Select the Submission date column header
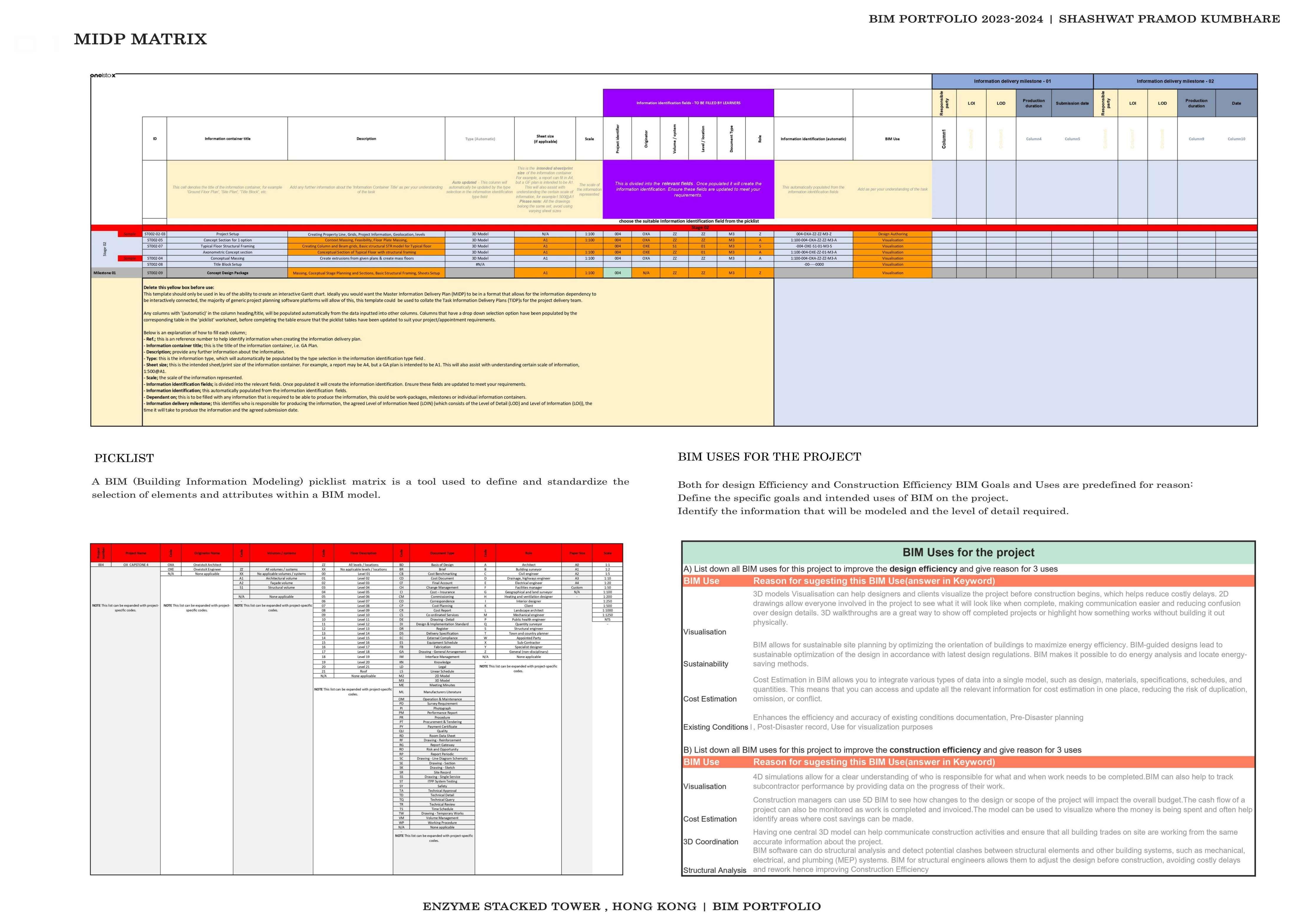This screenshot has width=1314, height=924. coord(1072,104)
